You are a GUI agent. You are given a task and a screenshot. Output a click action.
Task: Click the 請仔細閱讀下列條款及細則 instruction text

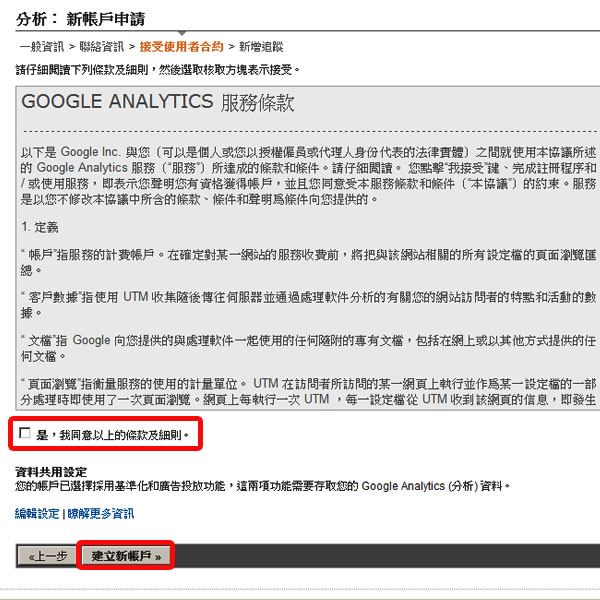click(158, 70)
